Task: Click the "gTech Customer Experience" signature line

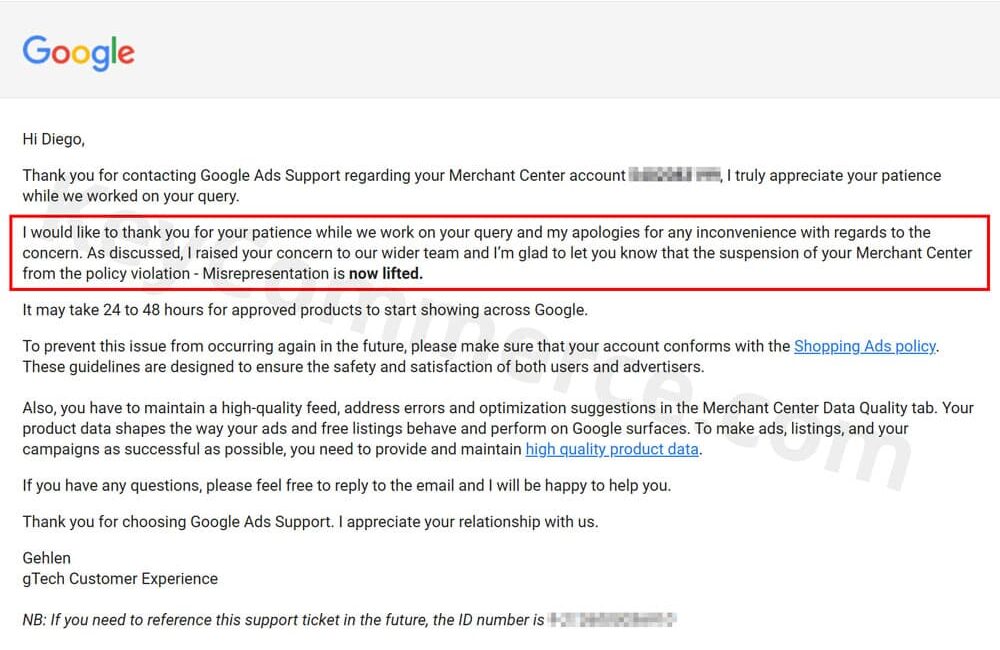Action: (120, 578)
